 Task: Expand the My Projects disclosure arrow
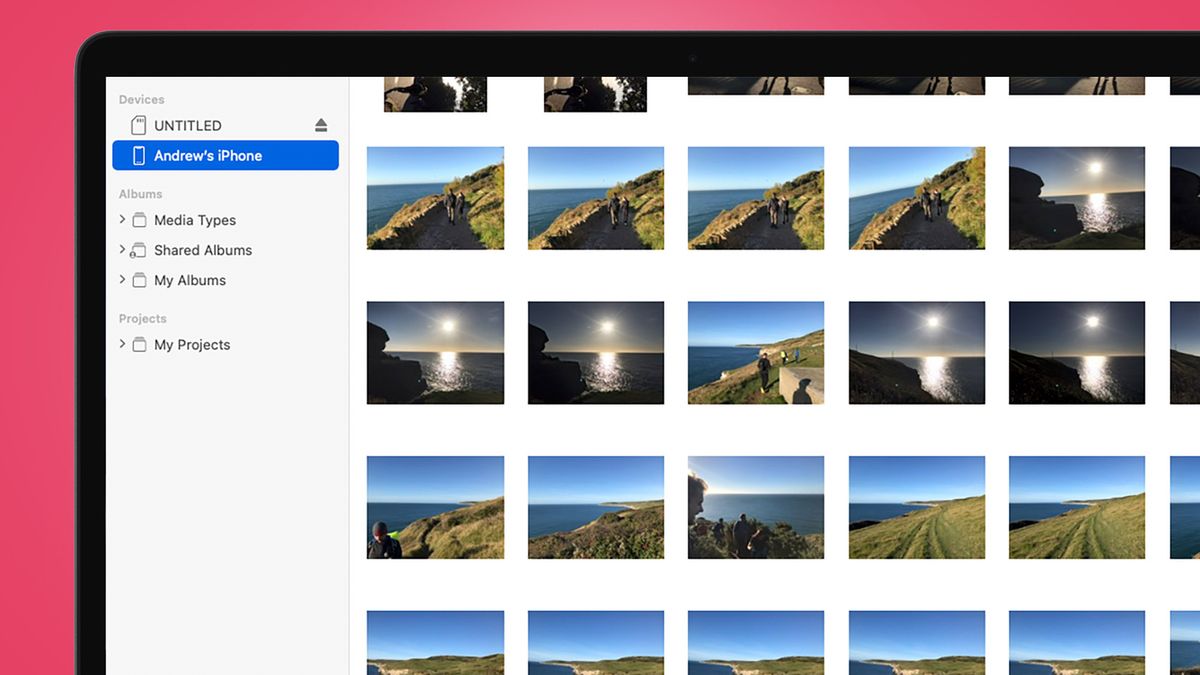click(x=121, y=344)
